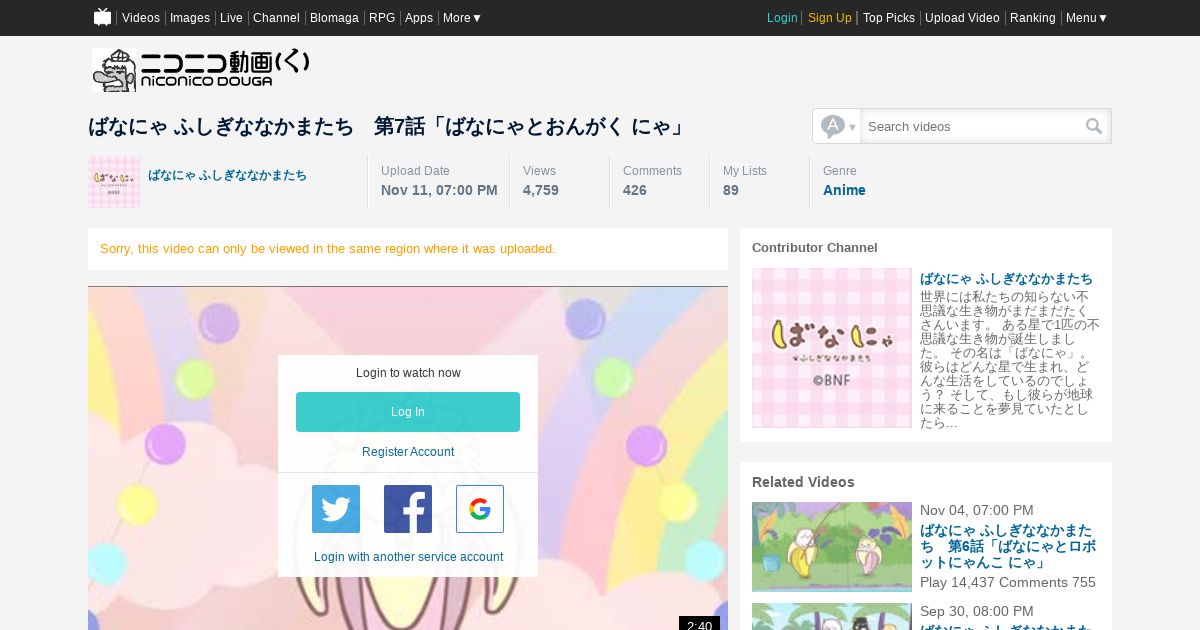Viewport: 1200px width, 630px height.
Task: Open the related video title 第6話 link
Action: (x=1008, y=548)
